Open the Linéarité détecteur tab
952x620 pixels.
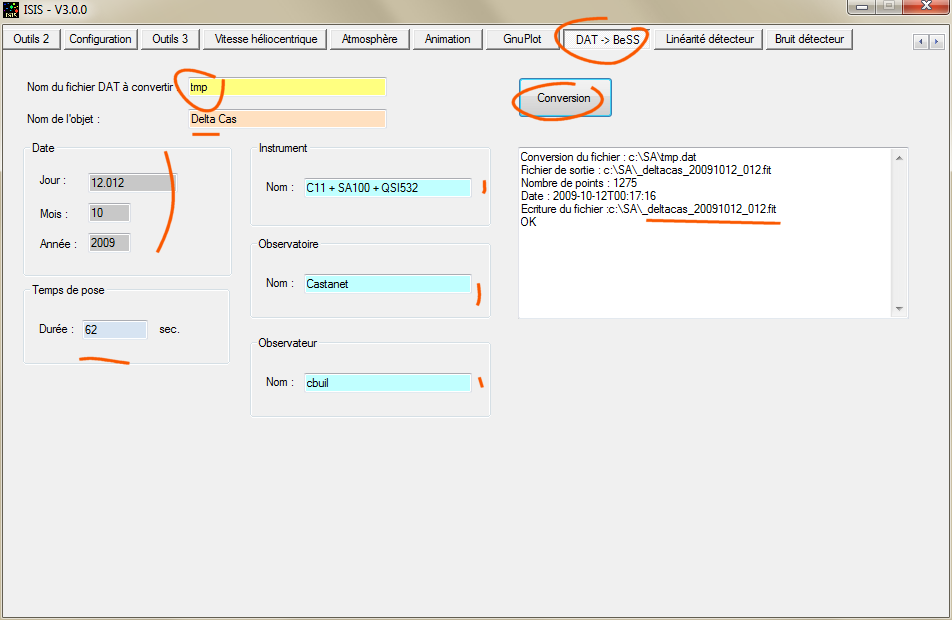710,39
